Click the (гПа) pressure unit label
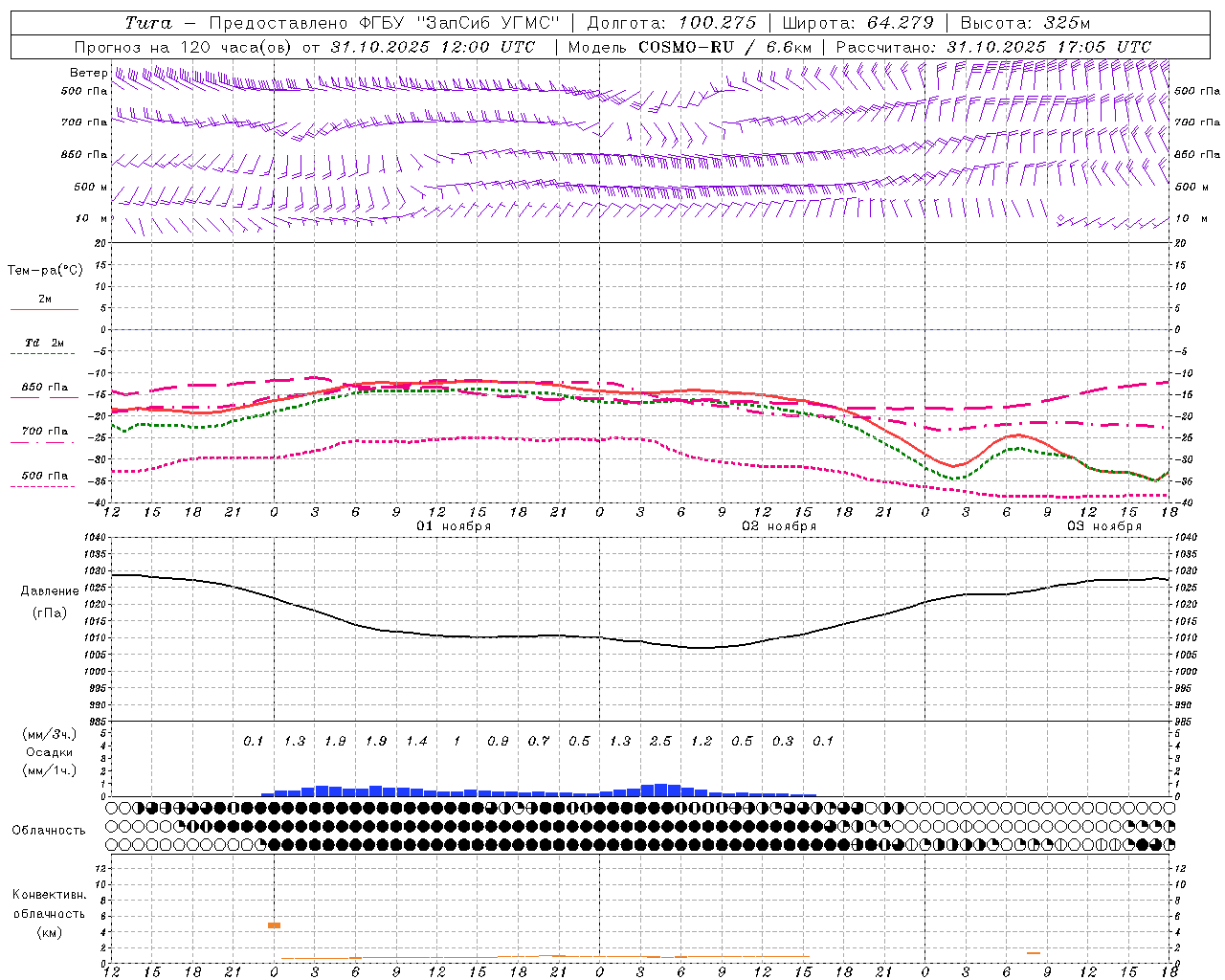This screenshot has width=1225, height=980. coord(50,613)
